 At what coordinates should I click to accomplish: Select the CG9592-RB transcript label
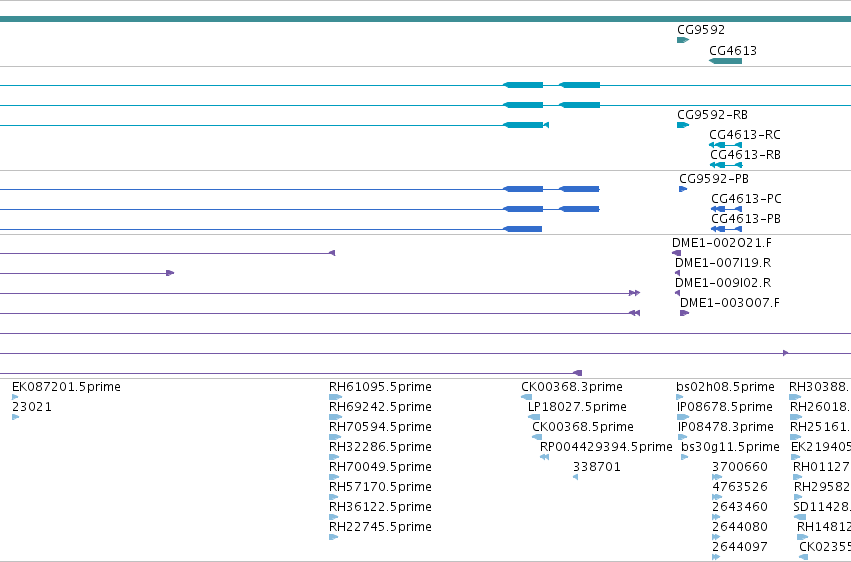[x=712, y=114]
